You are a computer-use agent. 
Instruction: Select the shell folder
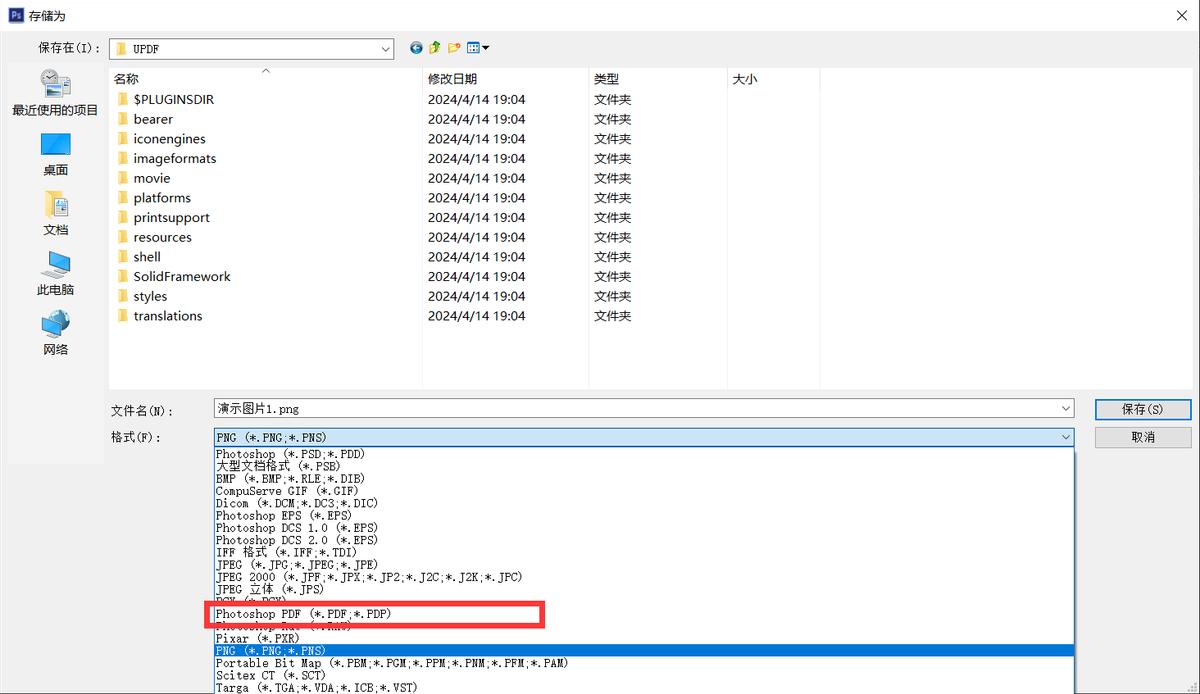(137, 257)
